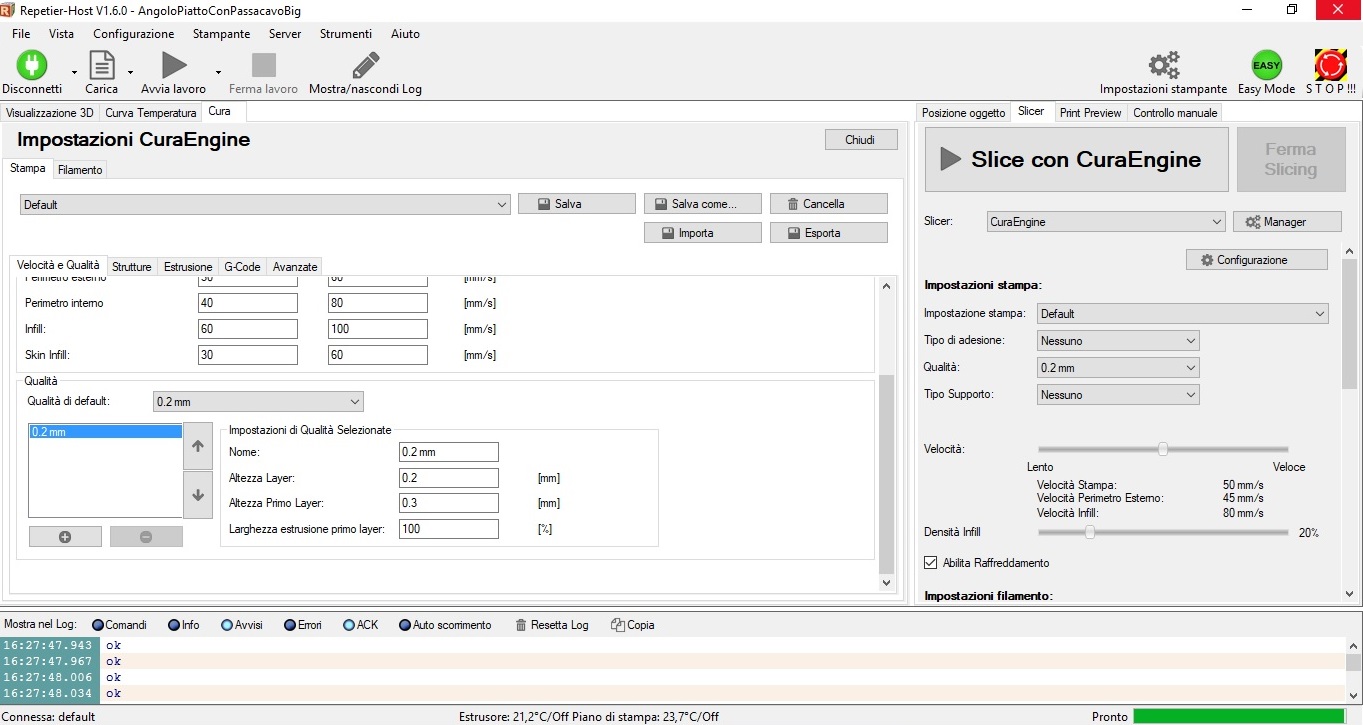The image size is (1363, 725).
Task: Click the Salva button
Action: (x=576, y=204)
